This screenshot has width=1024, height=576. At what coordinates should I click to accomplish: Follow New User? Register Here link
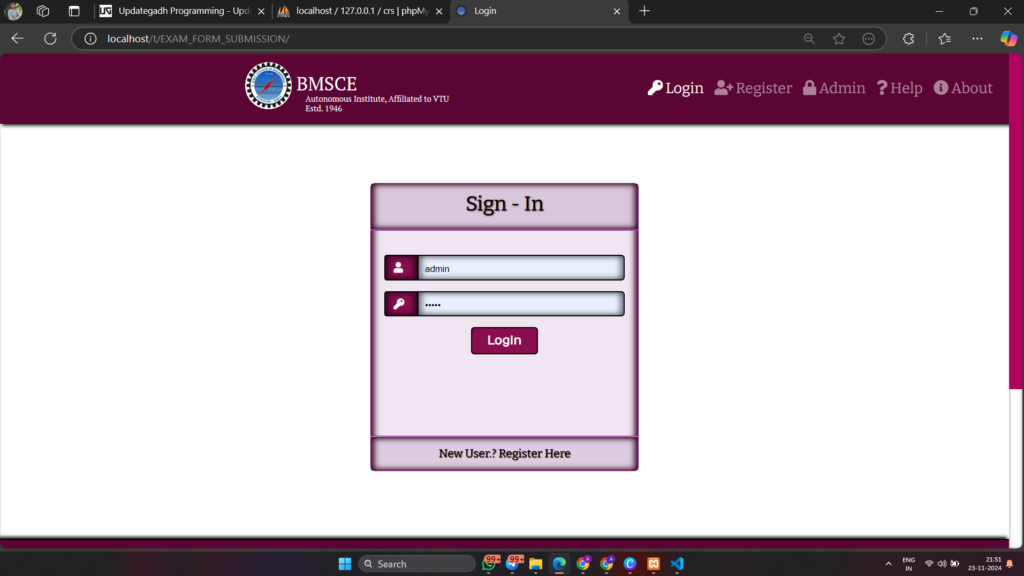[x=504, y=453]
